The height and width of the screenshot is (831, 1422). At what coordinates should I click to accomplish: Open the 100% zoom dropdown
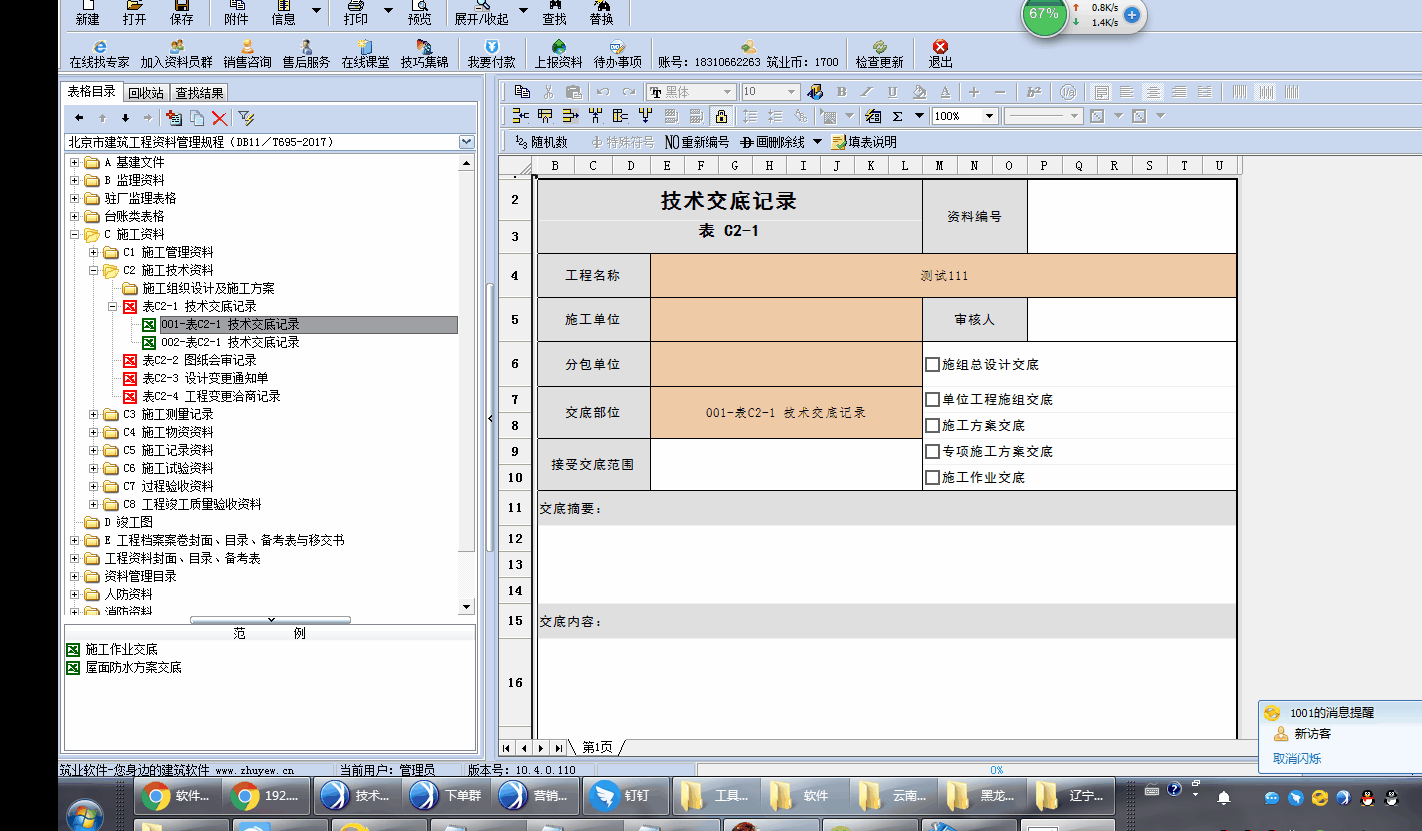click(x=989, y=116)
